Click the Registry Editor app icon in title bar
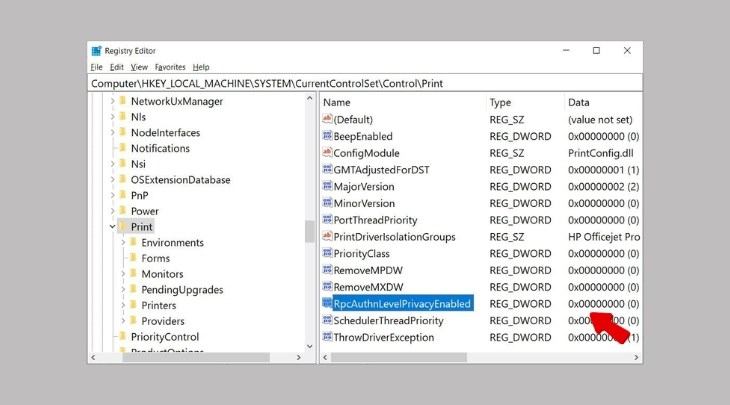Viewport: 730px width, 405px height. [97, 51]
